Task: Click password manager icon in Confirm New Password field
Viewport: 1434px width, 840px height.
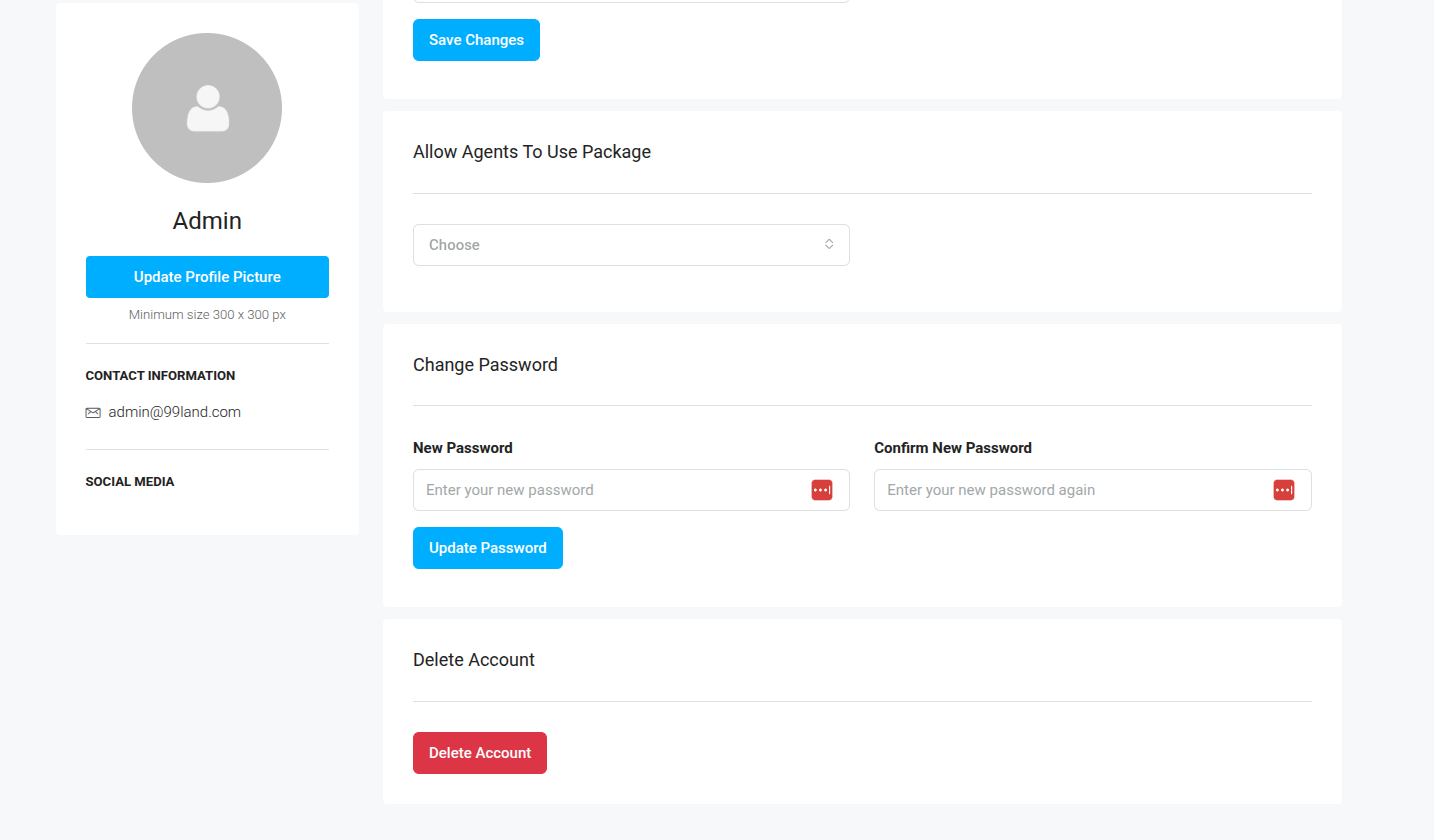Action: (x=1283, y=490)
